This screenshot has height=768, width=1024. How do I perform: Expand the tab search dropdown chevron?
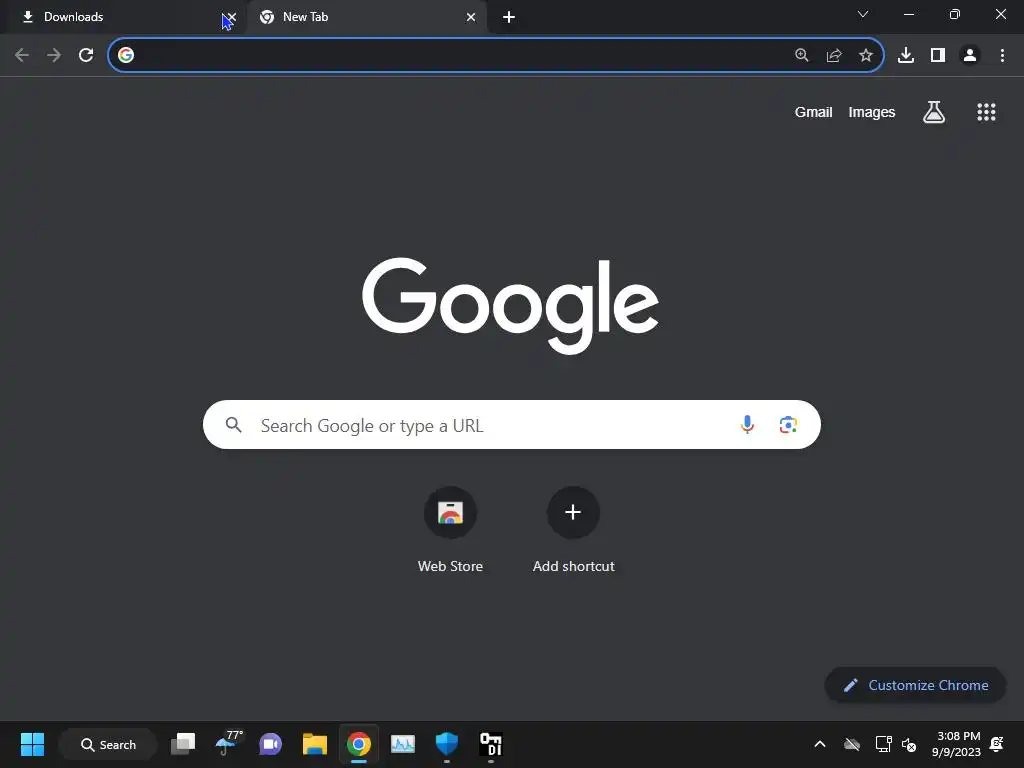[863, 14]
